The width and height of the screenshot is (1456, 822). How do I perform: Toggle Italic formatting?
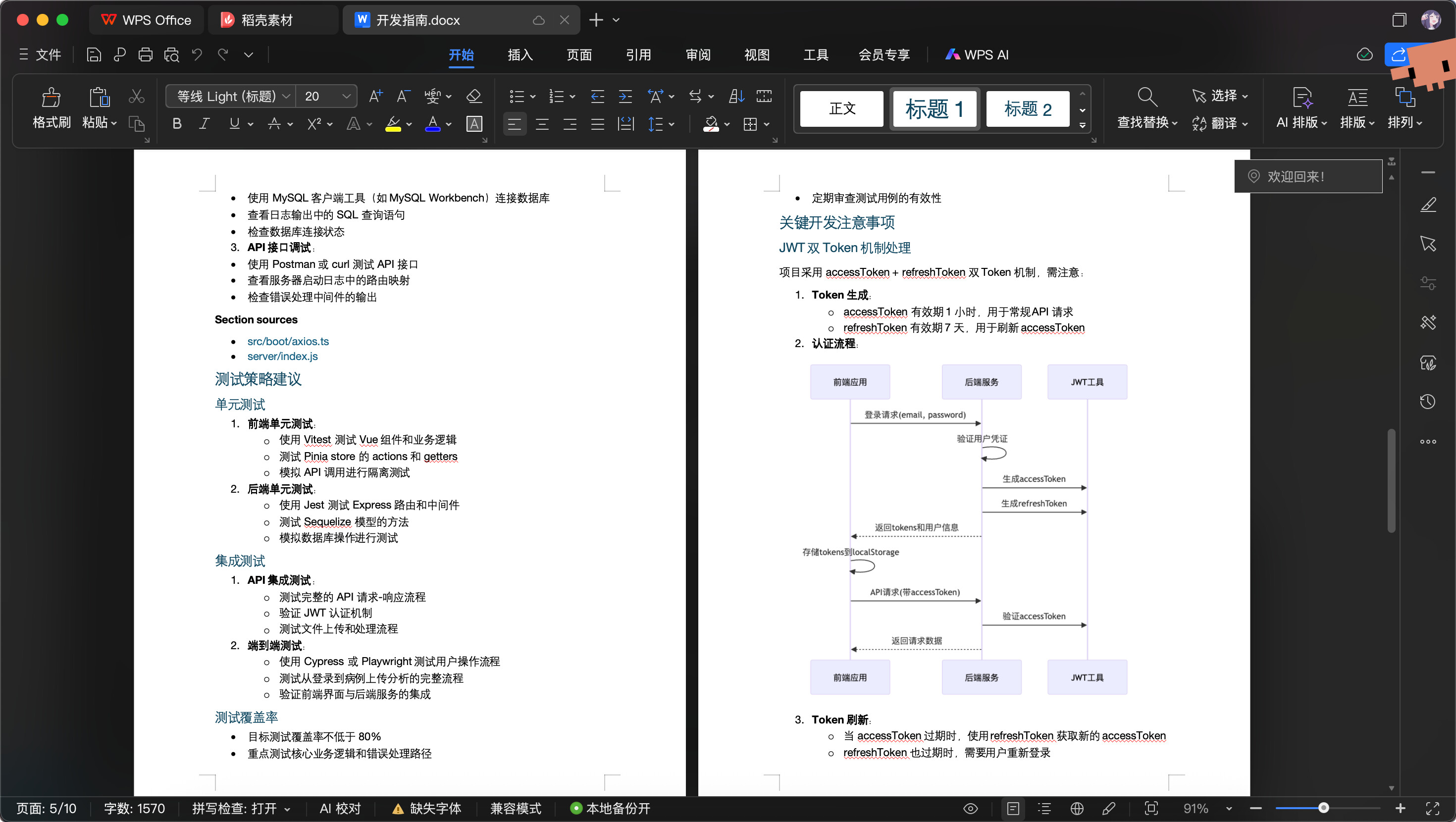tap(205, 124)
